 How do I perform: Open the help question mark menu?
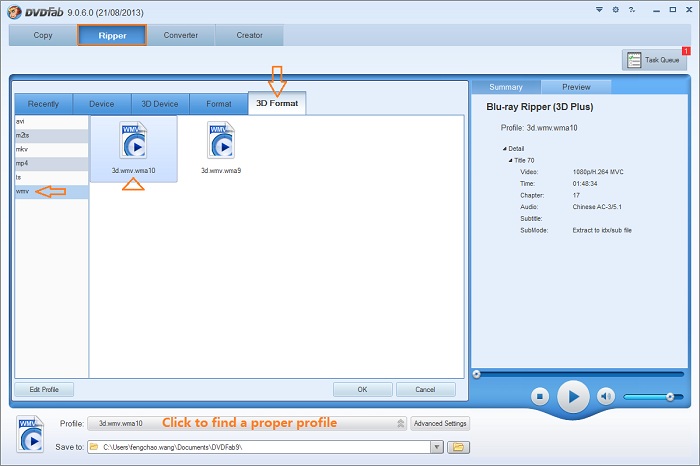click(632, 9)
